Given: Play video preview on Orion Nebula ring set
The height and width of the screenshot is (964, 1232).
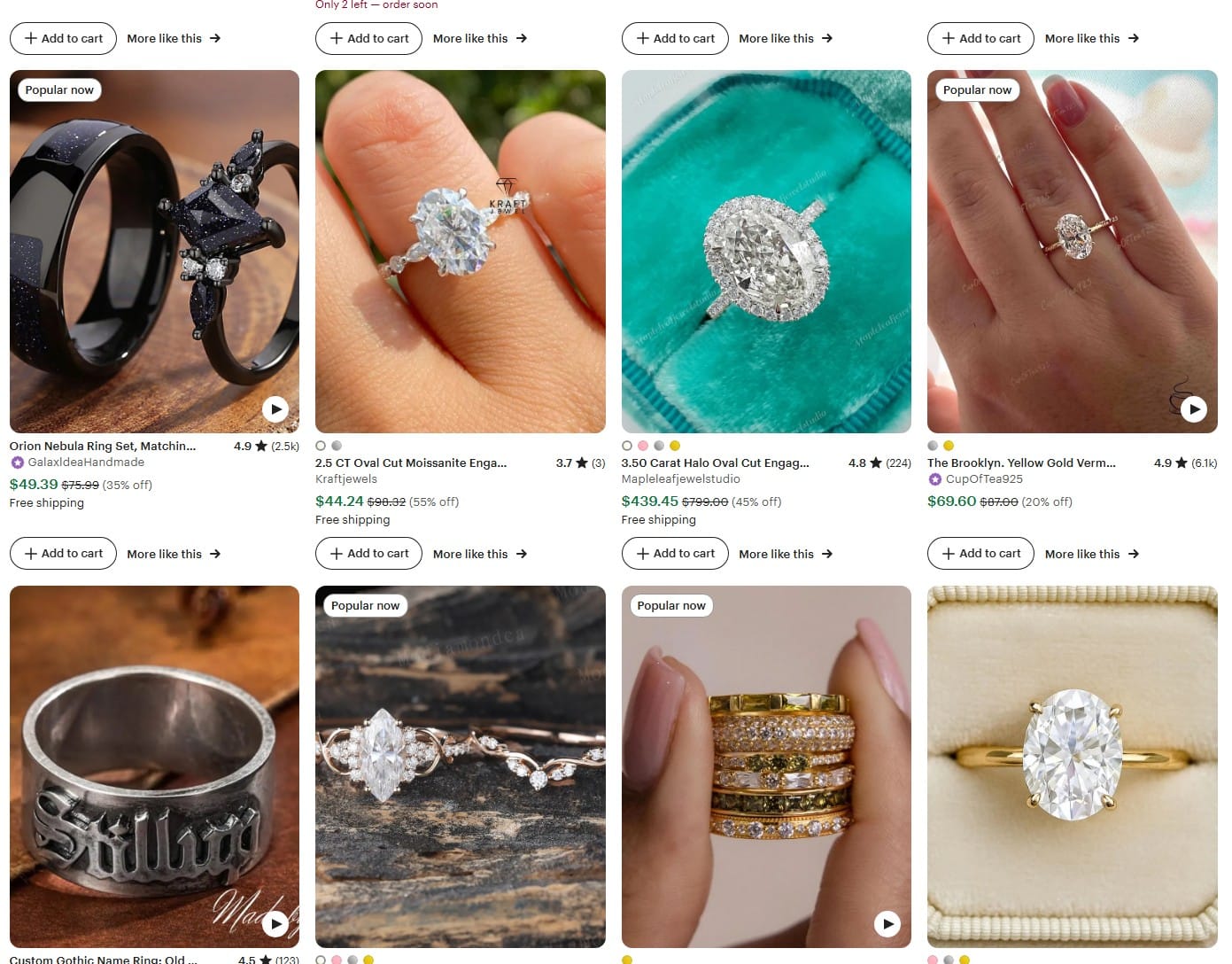Looking at the screenshot, I should 275,408.
